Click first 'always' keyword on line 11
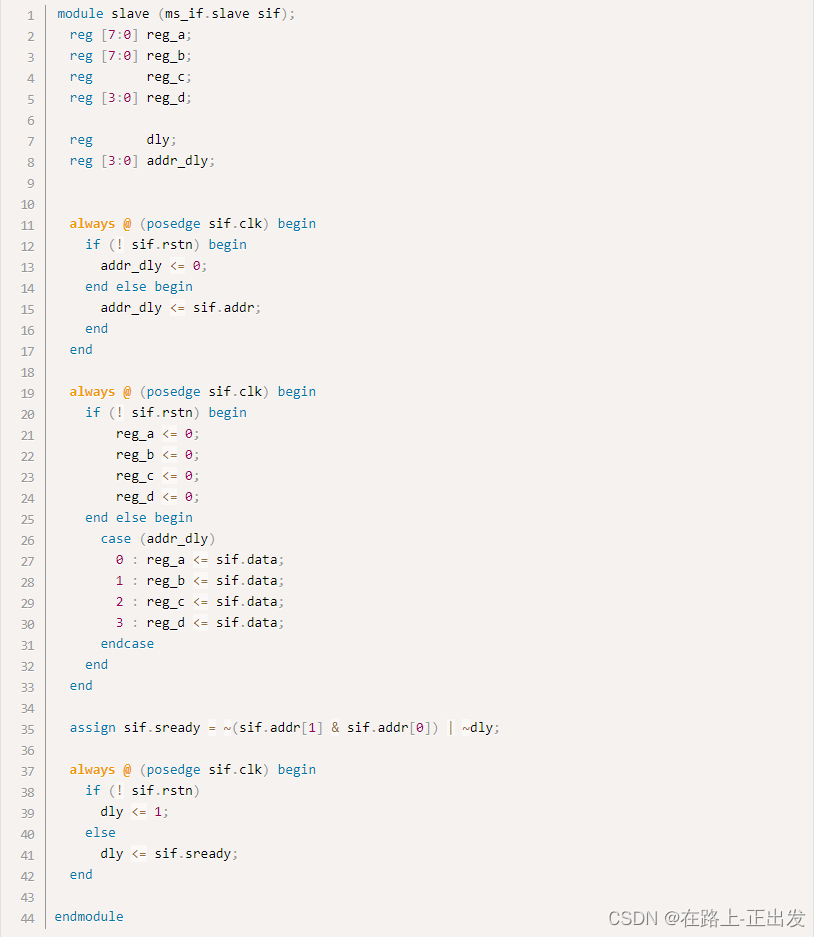 pyautogui.click(x=92, y=224)
